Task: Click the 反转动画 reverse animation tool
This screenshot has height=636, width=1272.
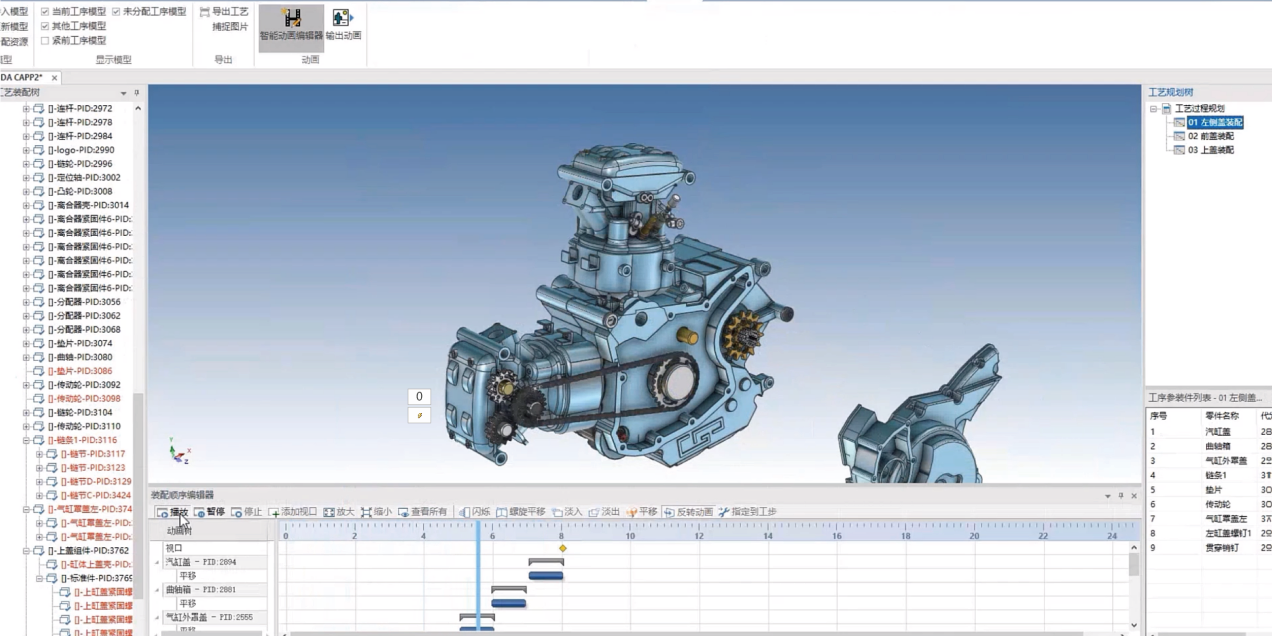Action: pos(688,512)
